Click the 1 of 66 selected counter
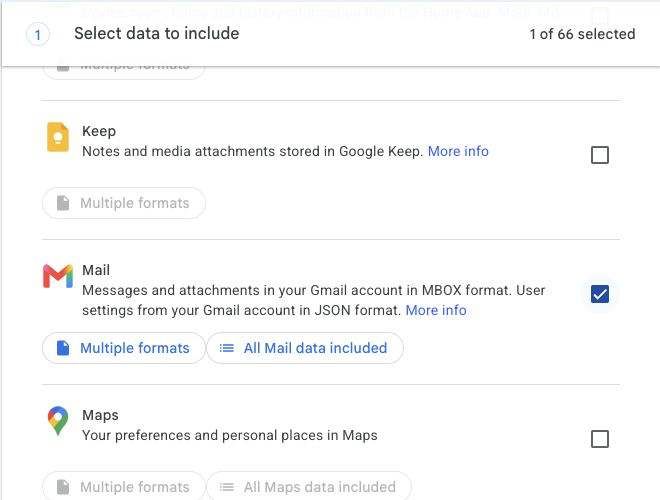Image resolution: width=660 pixels, height=500 pixels. coord(582,34)
